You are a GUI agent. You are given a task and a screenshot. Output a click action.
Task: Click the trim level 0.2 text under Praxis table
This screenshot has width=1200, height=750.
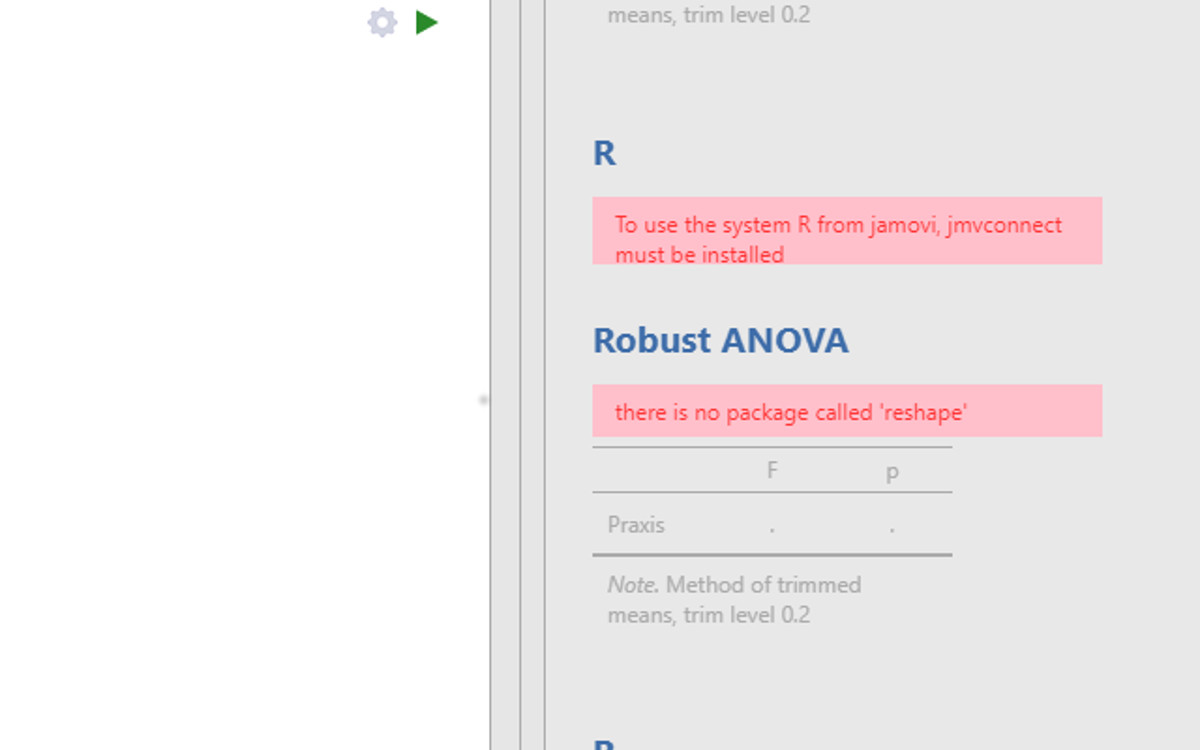click(x=746, y=614)
